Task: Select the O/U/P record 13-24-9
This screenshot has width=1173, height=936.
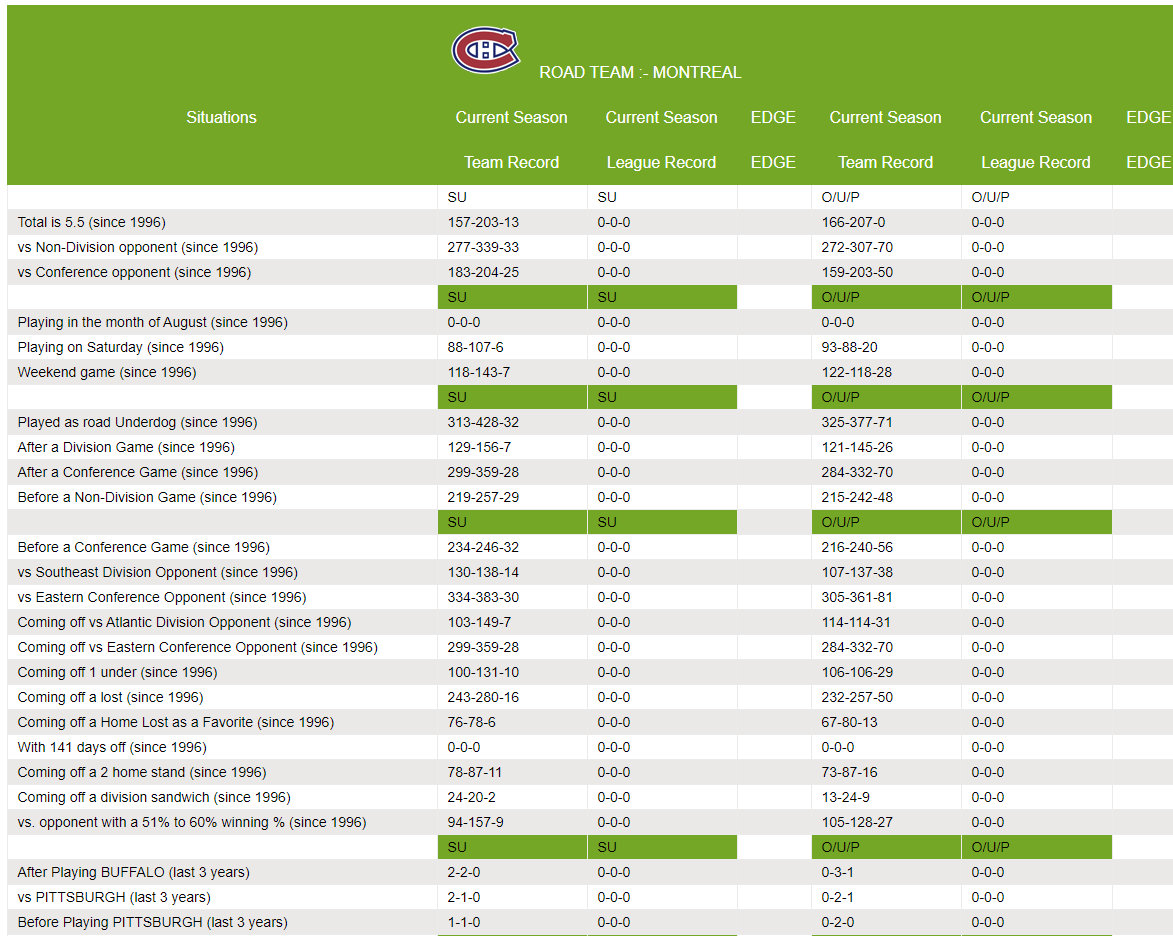Action: 845,797
